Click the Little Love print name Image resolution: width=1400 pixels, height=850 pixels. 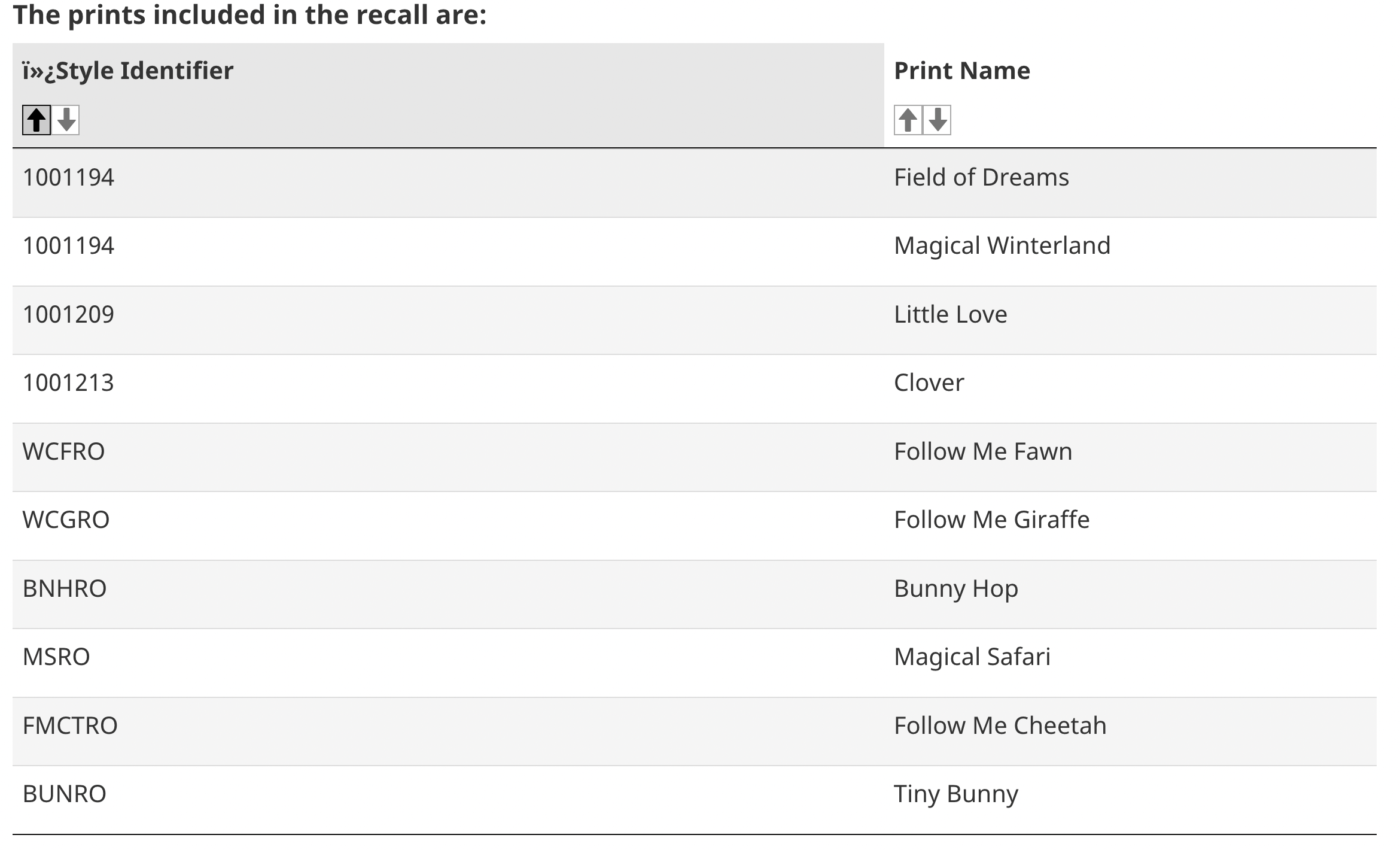click(950, 315)
